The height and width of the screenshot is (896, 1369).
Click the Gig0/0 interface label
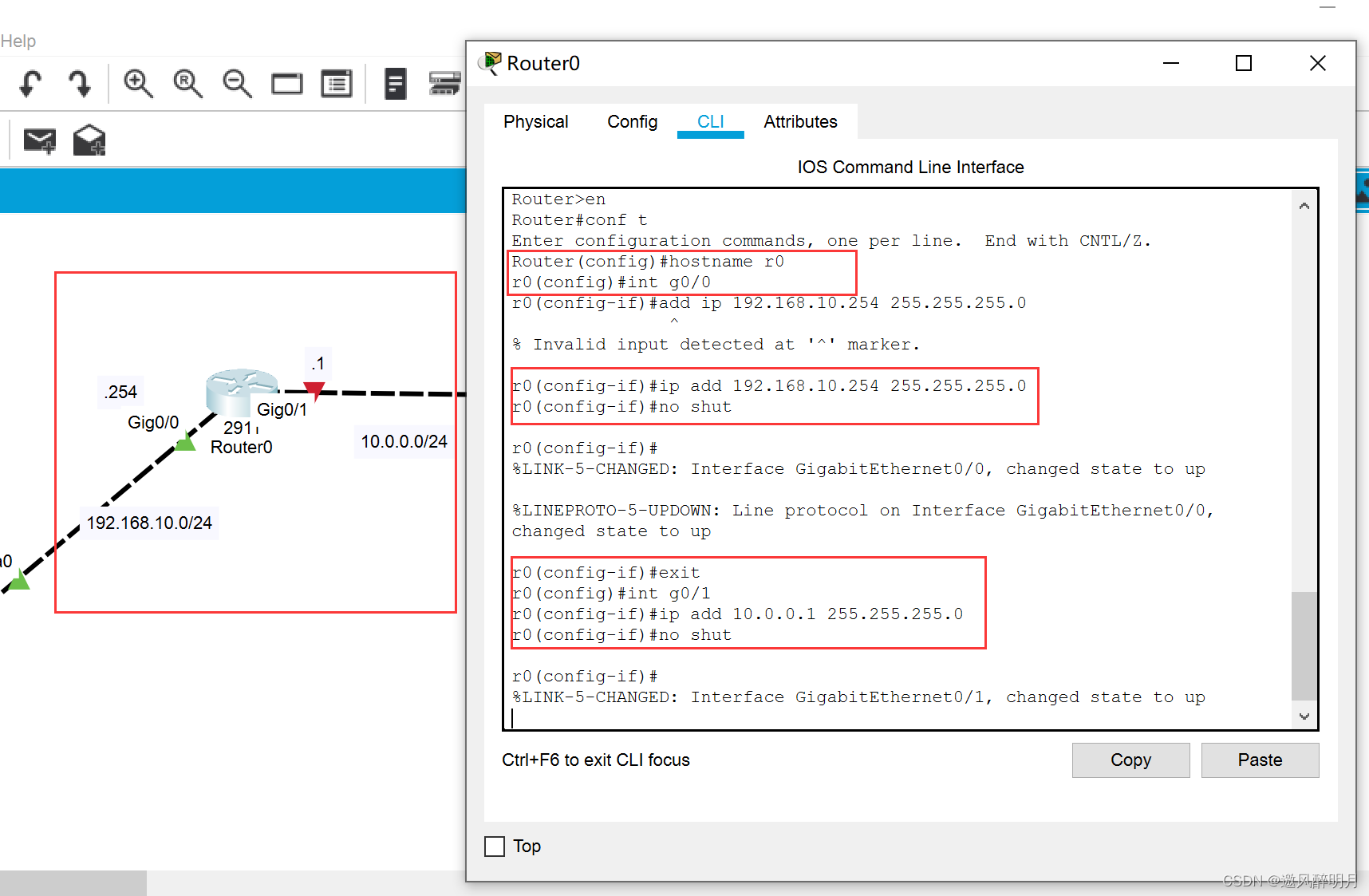point(153,423)
